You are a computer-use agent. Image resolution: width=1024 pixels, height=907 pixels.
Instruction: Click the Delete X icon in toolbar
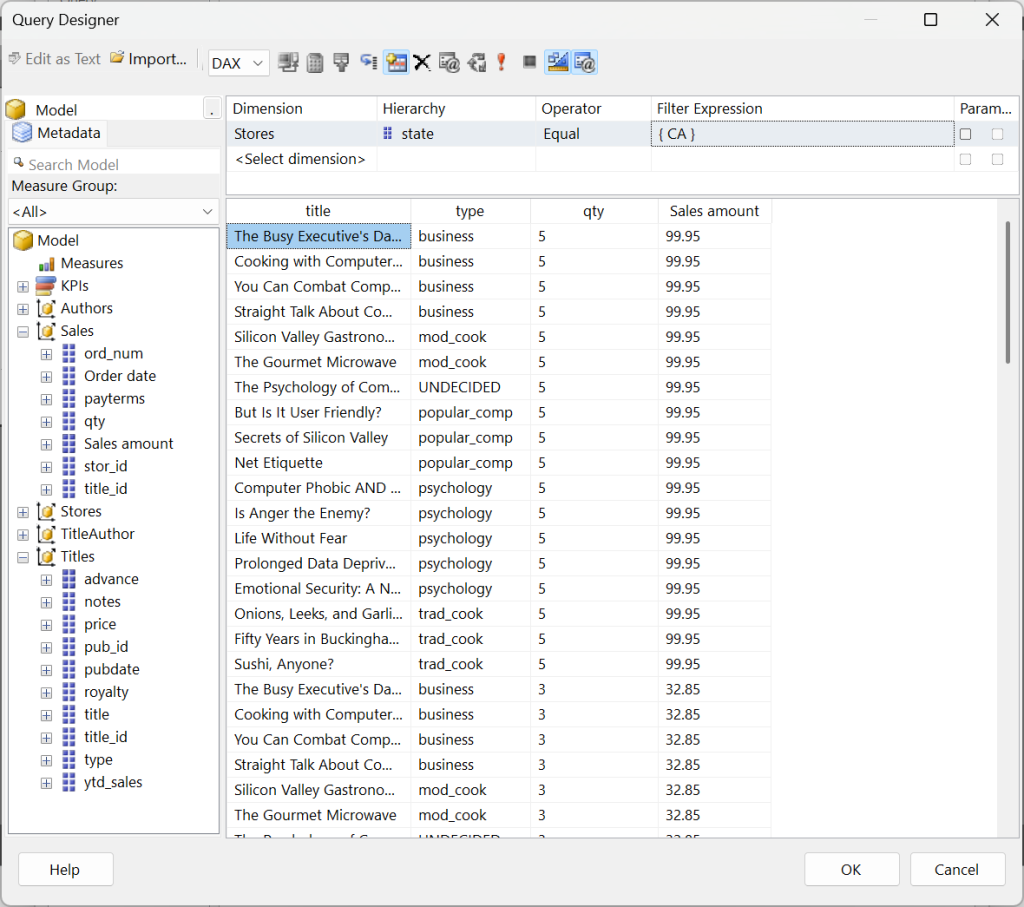coord(422,63)
